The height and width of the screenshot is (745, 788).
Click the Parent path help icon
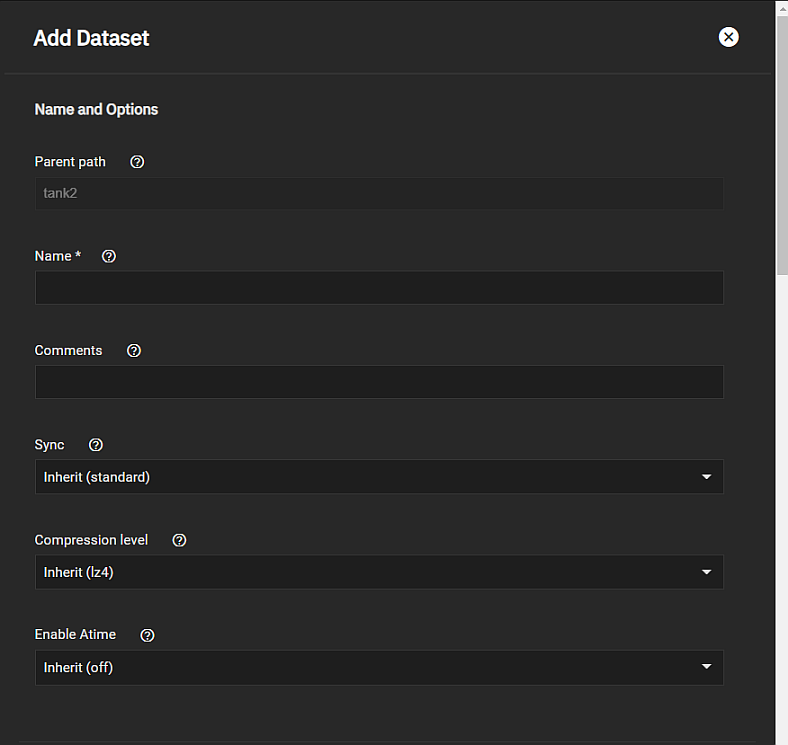[138, 162]
